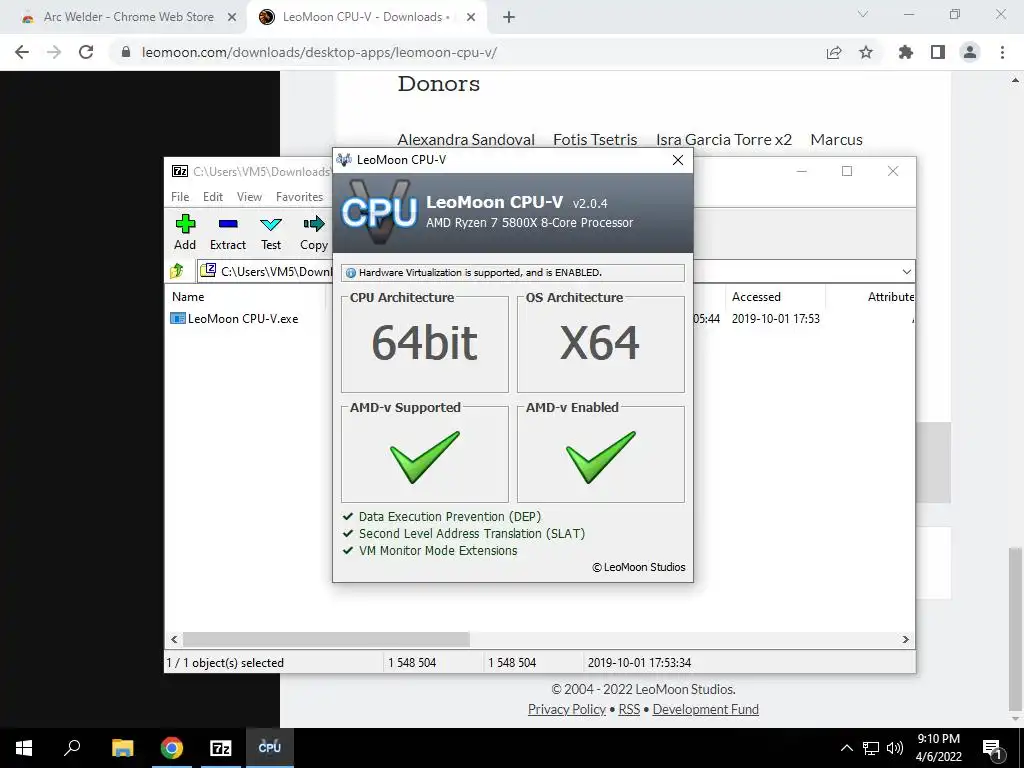The image size is (1024, 768).
Task: Go back in Chrome
Action: click(x=22, y=52)
